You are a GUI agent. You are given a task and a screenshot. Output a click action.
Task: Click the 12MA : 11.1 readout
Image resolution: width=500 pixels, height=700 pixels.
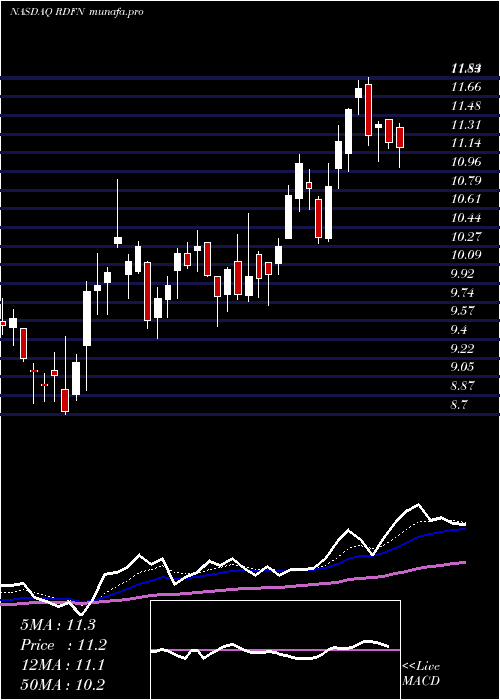point(62,665)
